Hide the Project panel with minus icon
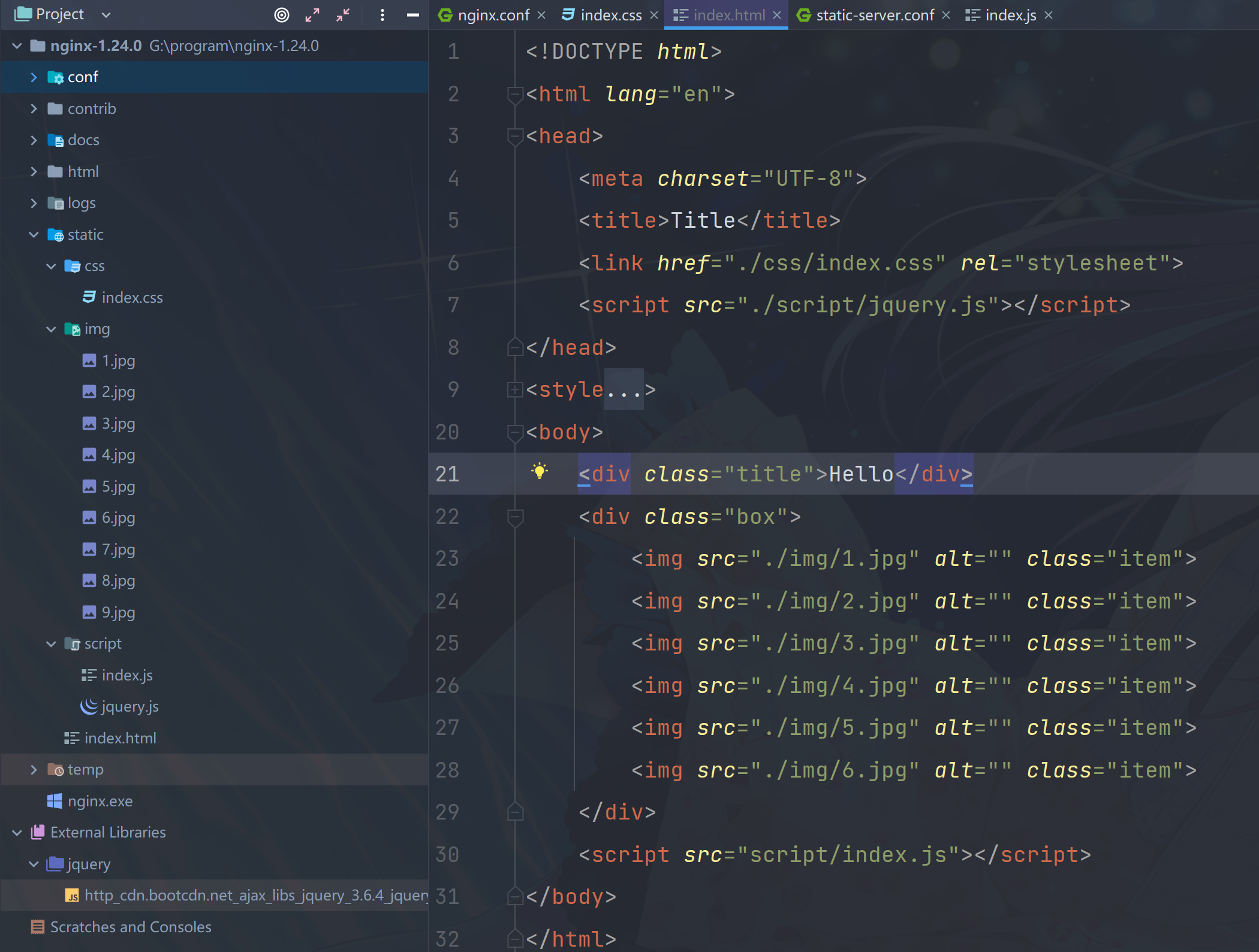The image size is (1259, 952). (x=412, y=15)
